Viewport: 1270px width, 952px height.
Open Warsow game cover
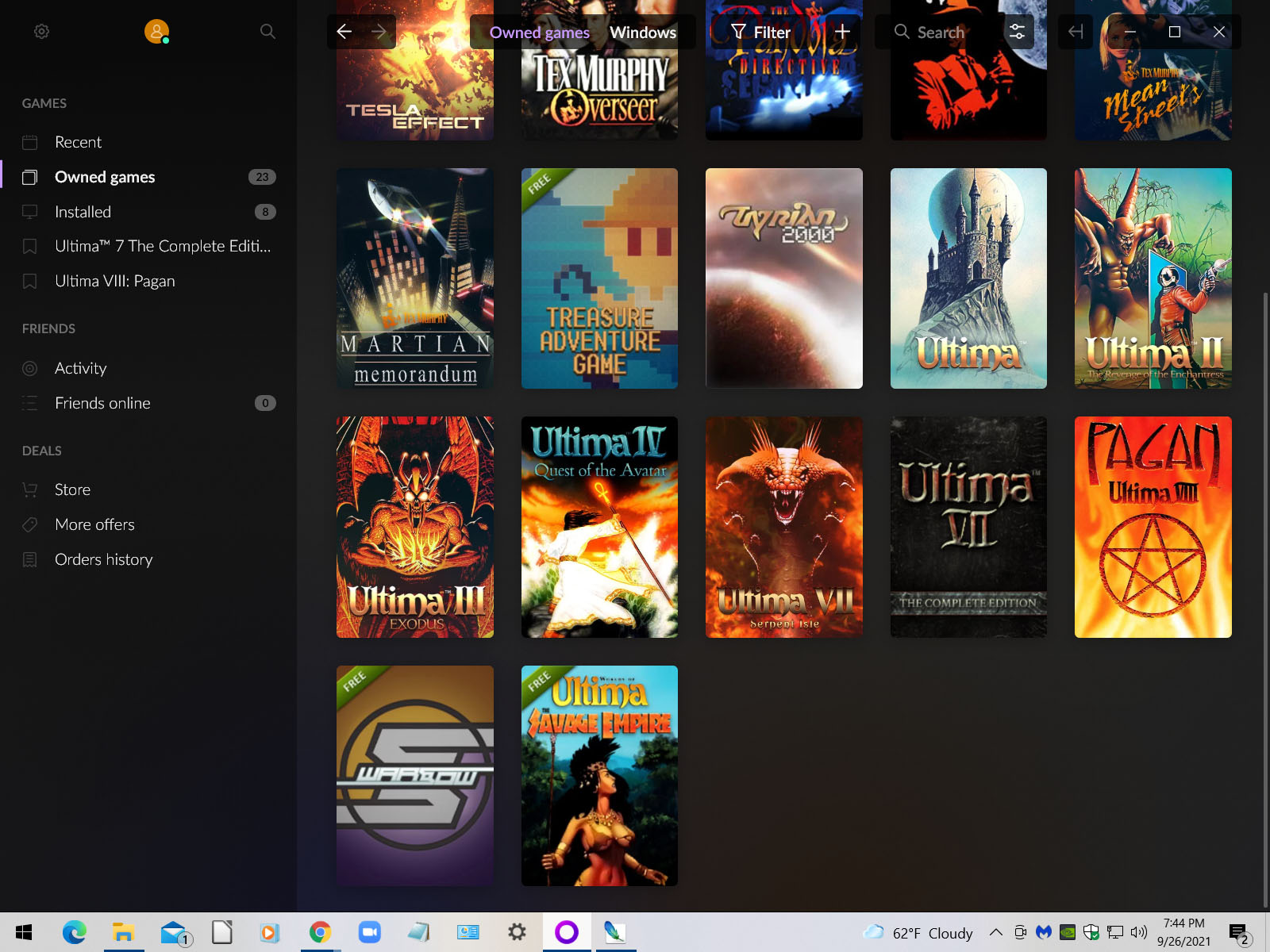415,776
